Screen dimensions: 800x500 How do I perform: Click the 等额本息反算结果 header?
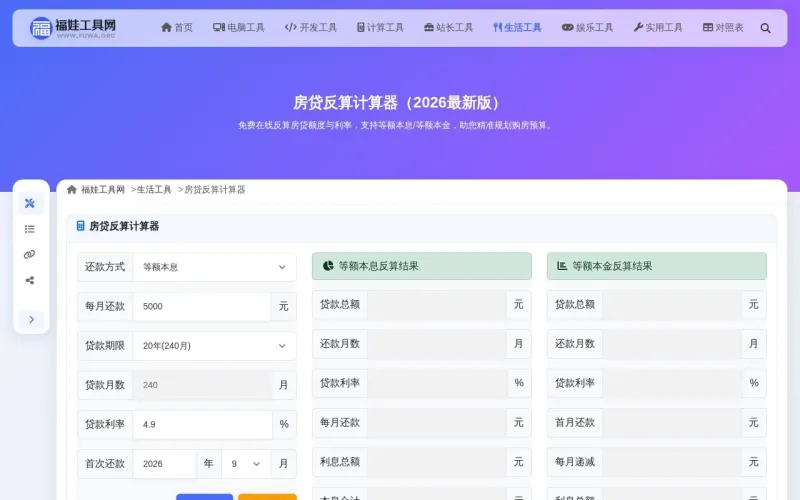421,266
